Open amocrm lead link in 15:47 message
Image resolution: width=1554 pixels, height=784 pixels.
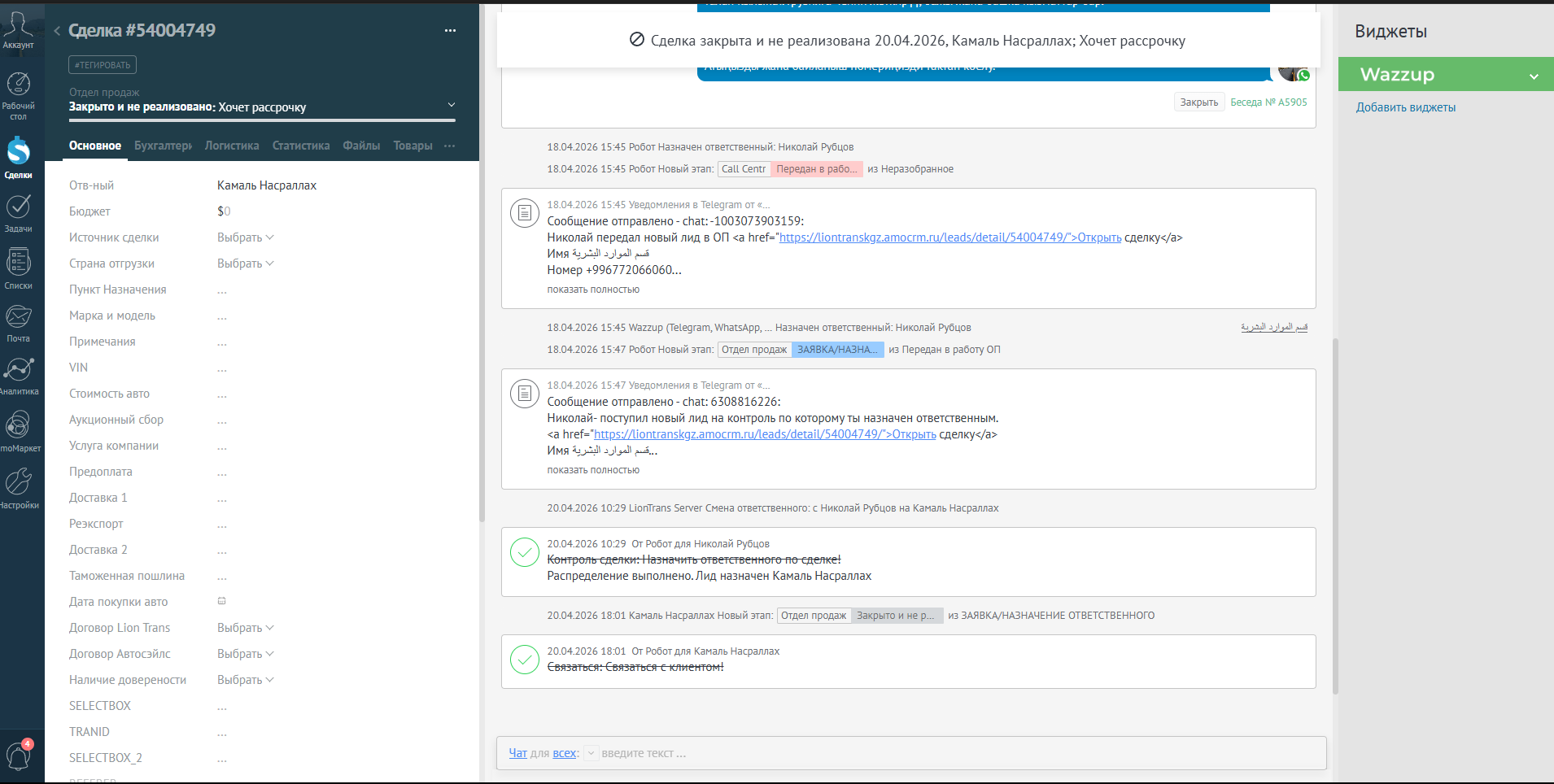[765, 434]
